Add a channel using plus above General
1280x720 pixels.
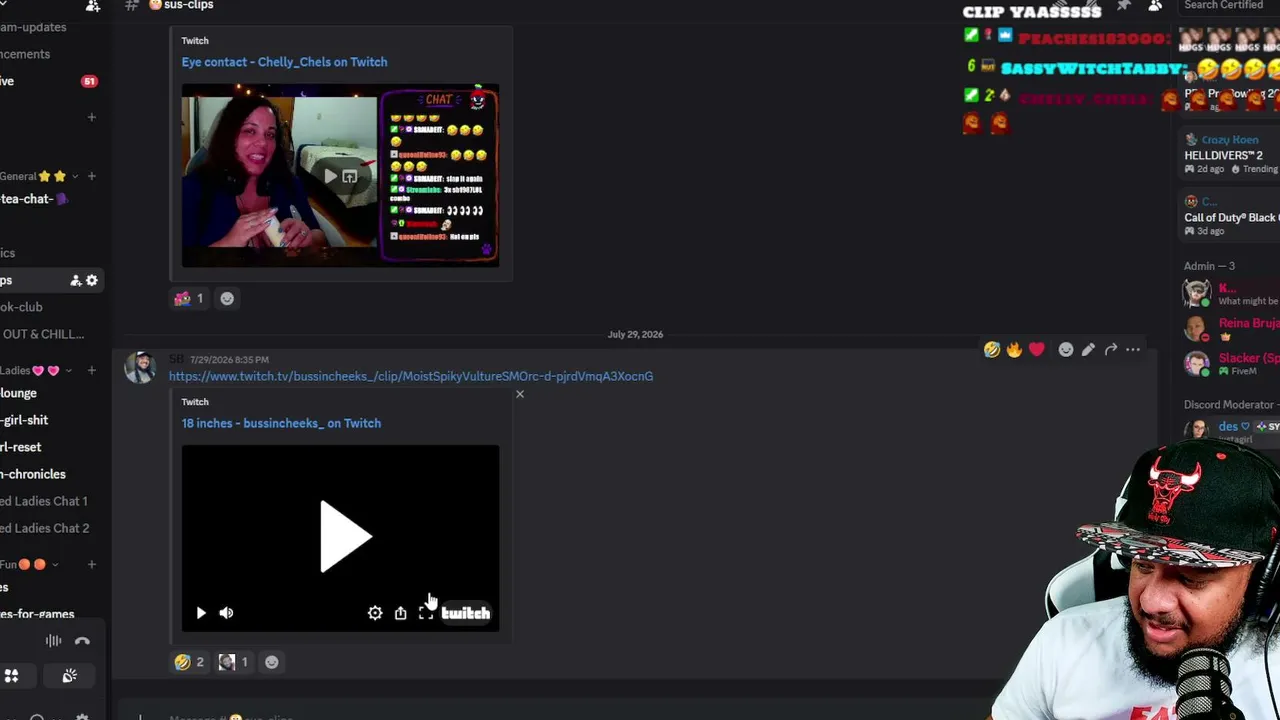coord(91,117)
